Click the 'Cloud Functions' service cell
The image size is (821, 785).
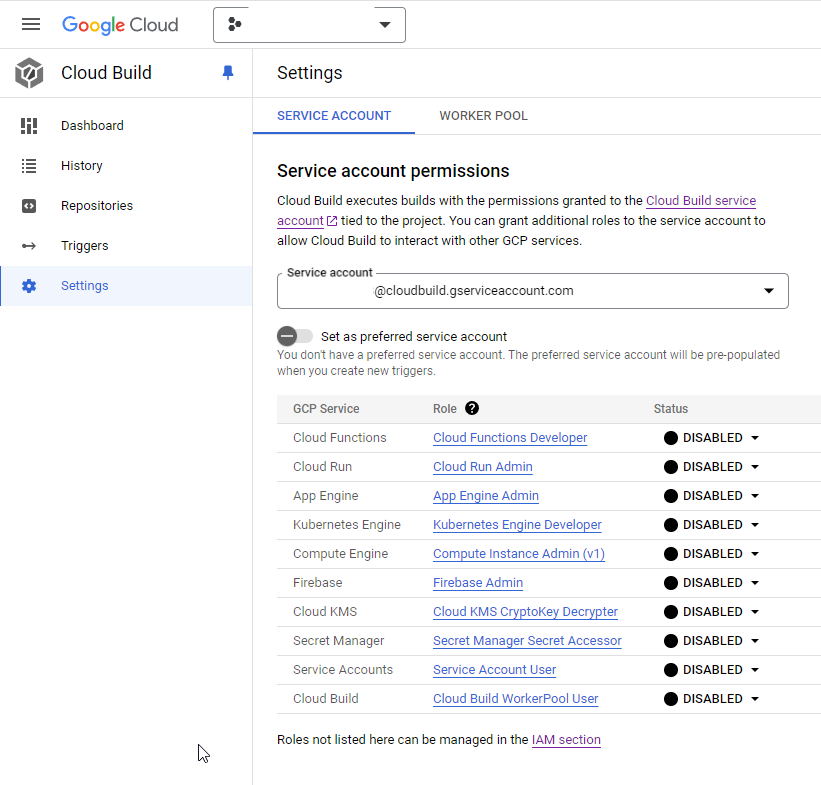click(340, 438)
